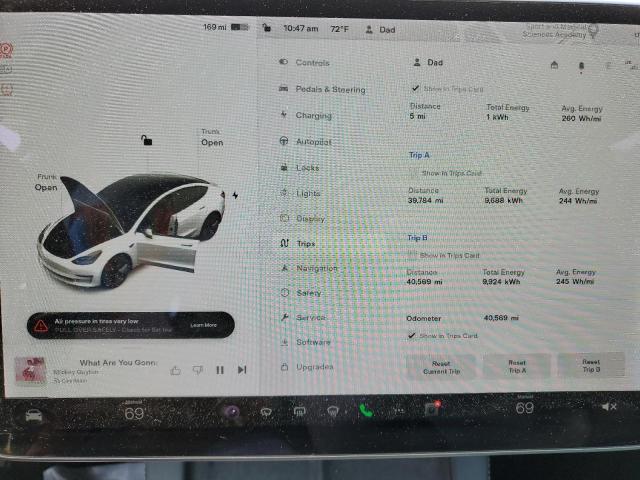Pause the current song
The width and height of the screenshot is (640, 480).
click(x=220, y=370)
